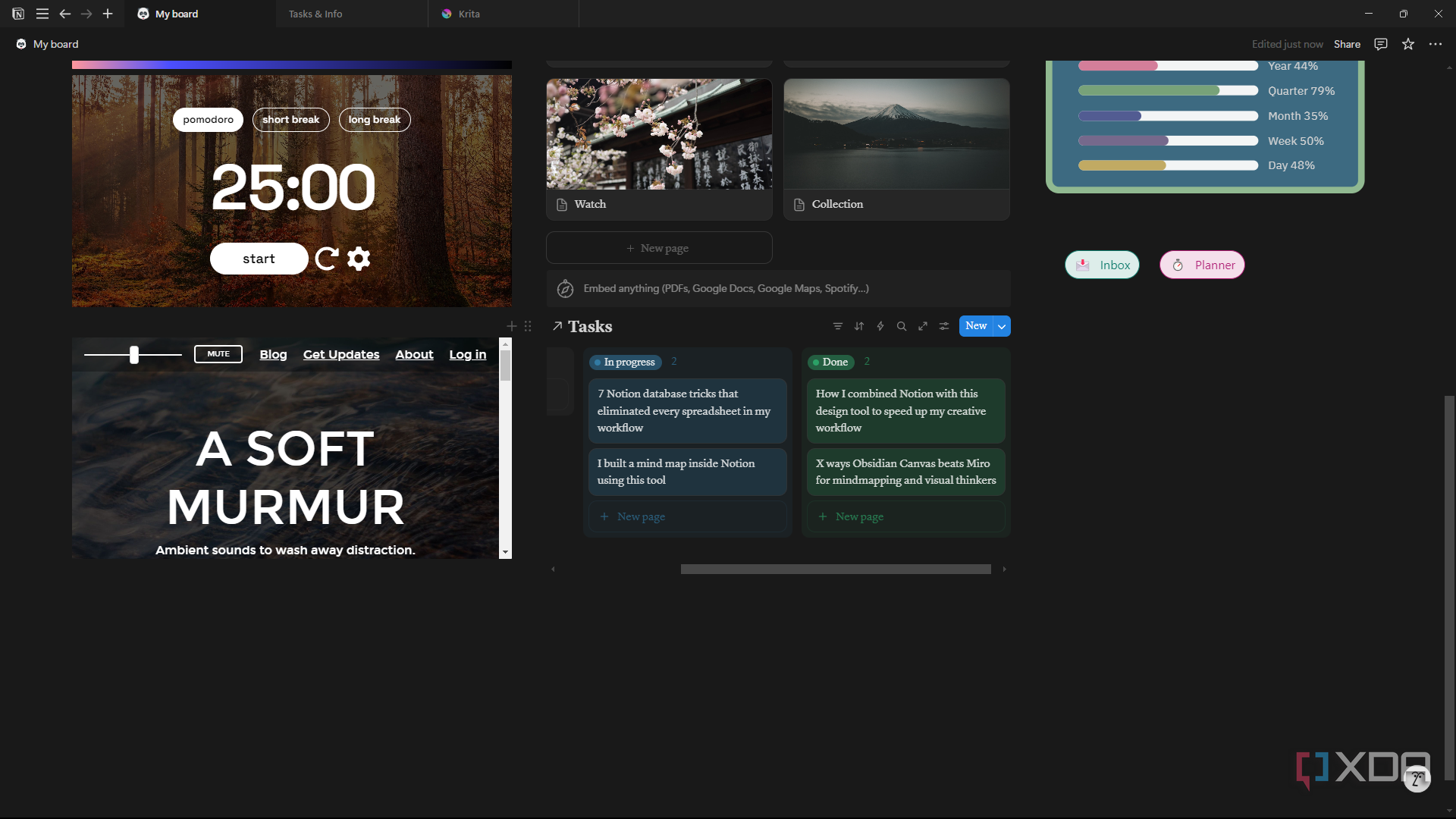Click the Embed anything input block
This screenshot has width=1456, height=819.
pyautogui.click(x=778, y=288)
